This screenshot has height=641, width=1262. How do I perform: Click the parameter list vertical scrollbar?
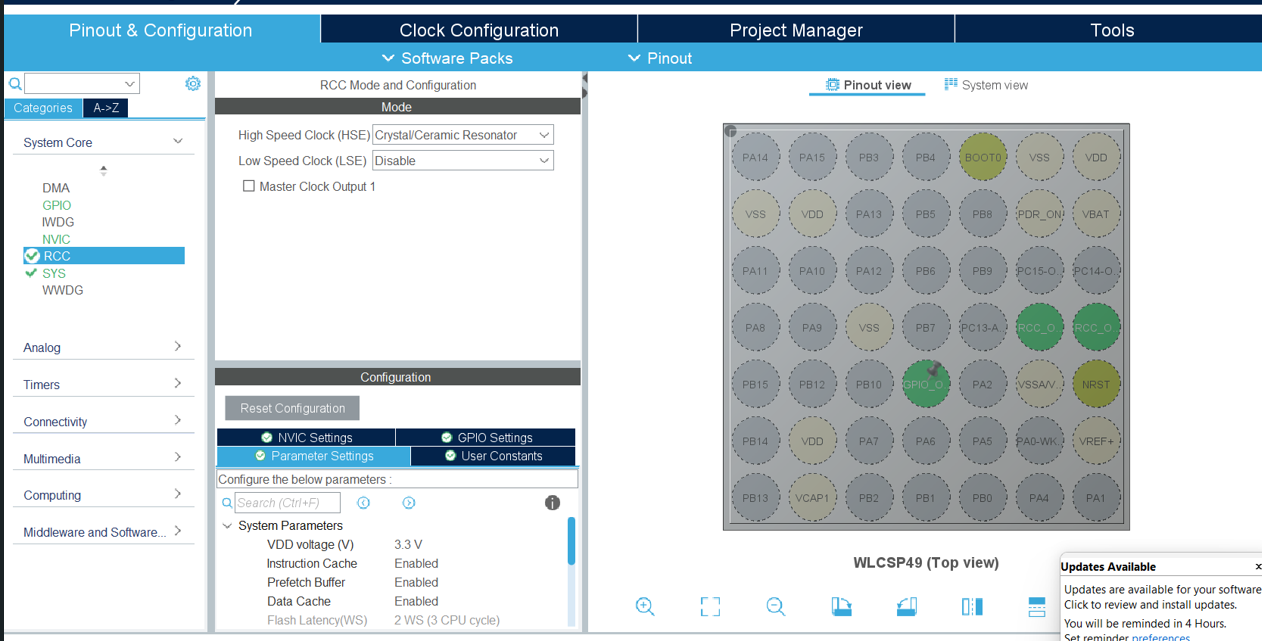tap(571, 541)
